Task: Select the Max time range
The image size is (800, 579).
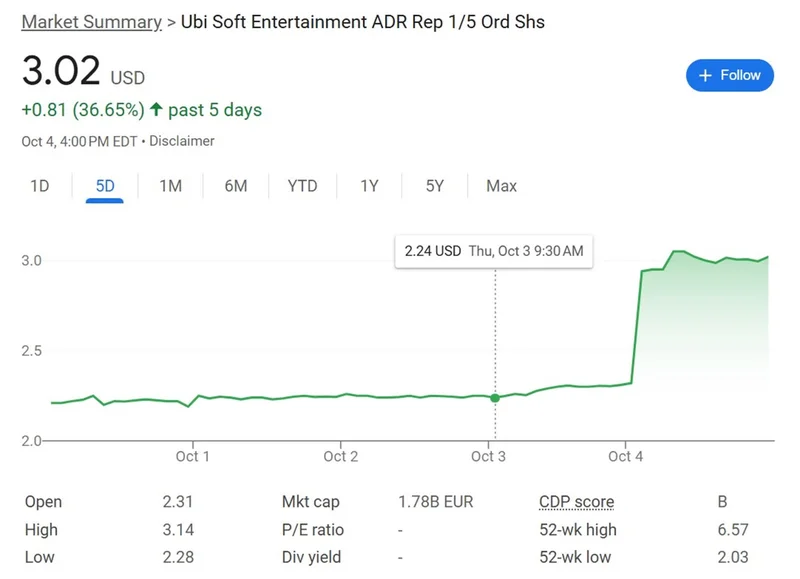Action: click(500, 186)
